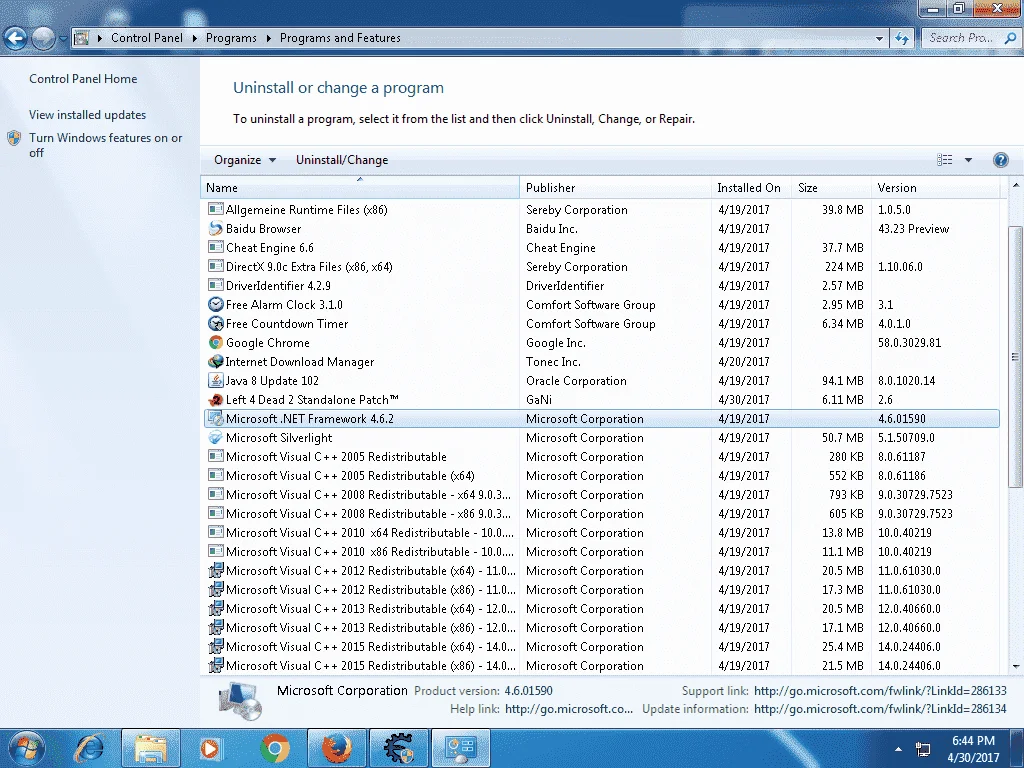
Task: Open the truncated Help link URL
Action: point(569,709)
